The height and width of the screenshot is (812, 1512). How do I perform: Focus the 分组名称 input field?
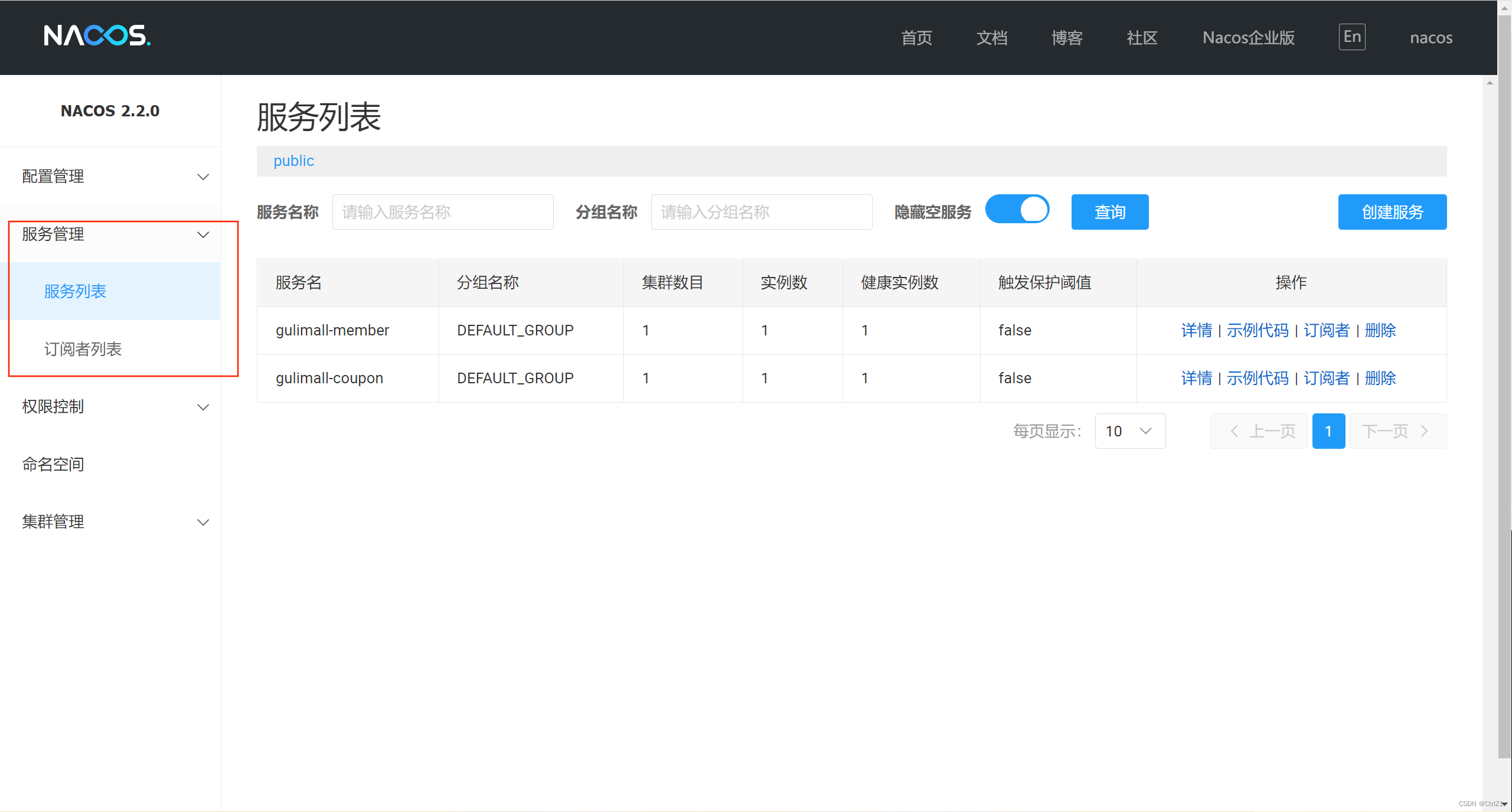click(762, 212)
